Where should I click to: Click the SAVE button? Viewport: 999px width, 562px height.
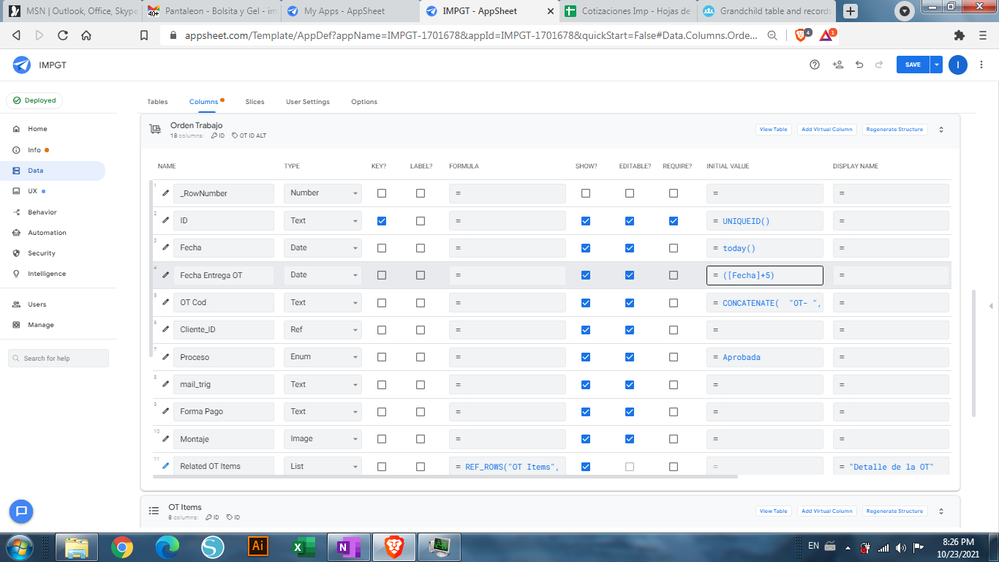point(913,64)
